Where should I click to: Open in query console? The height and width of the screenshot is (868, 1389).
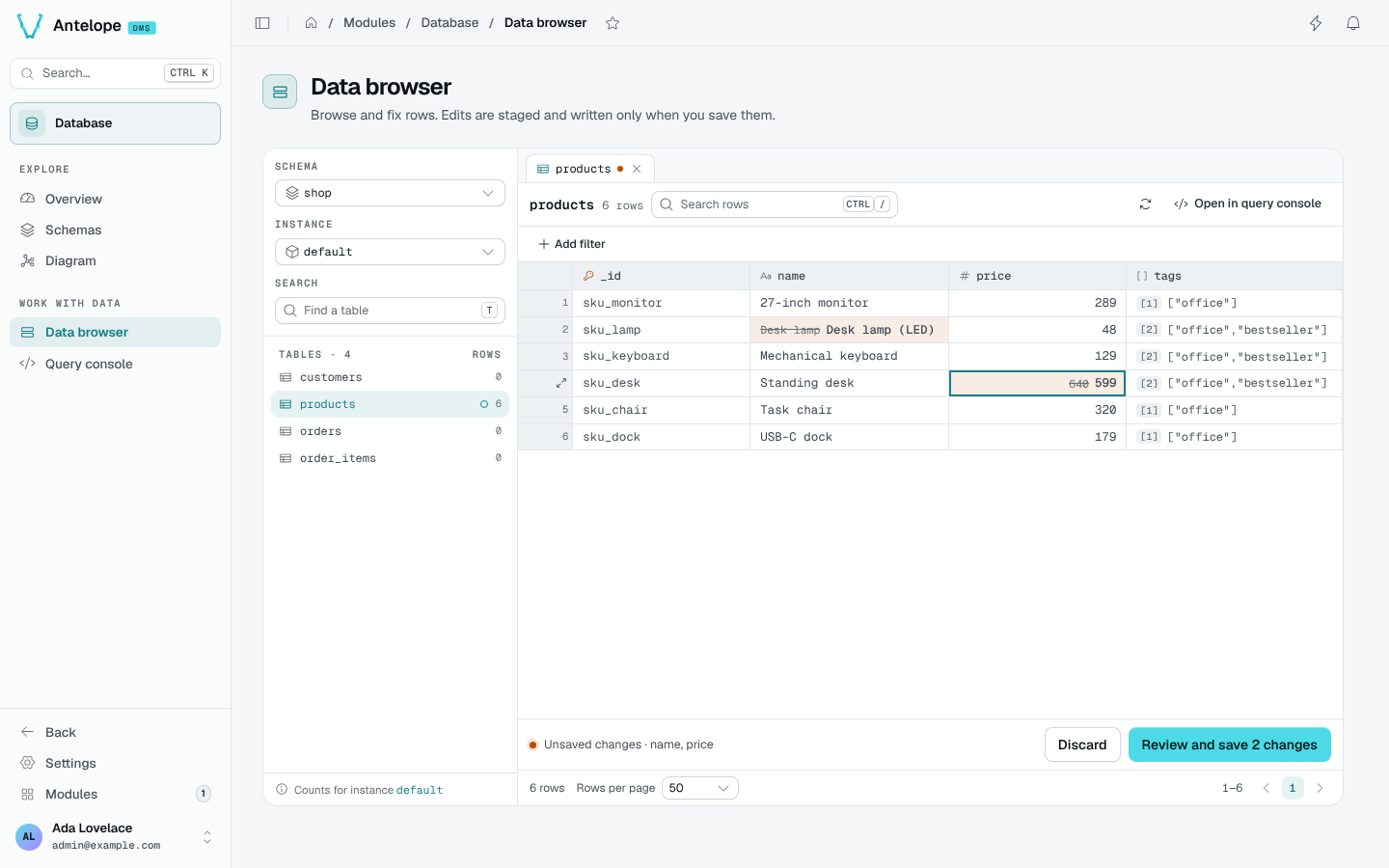pos(1247,204)
